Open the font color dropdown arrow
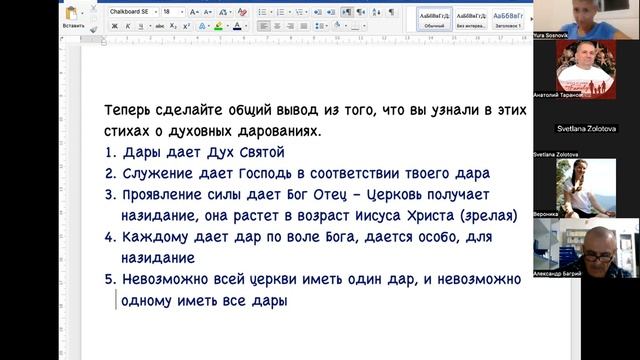The width and height of the screenshot is (640, 360). pyautogui.click(x=246, y=27)
